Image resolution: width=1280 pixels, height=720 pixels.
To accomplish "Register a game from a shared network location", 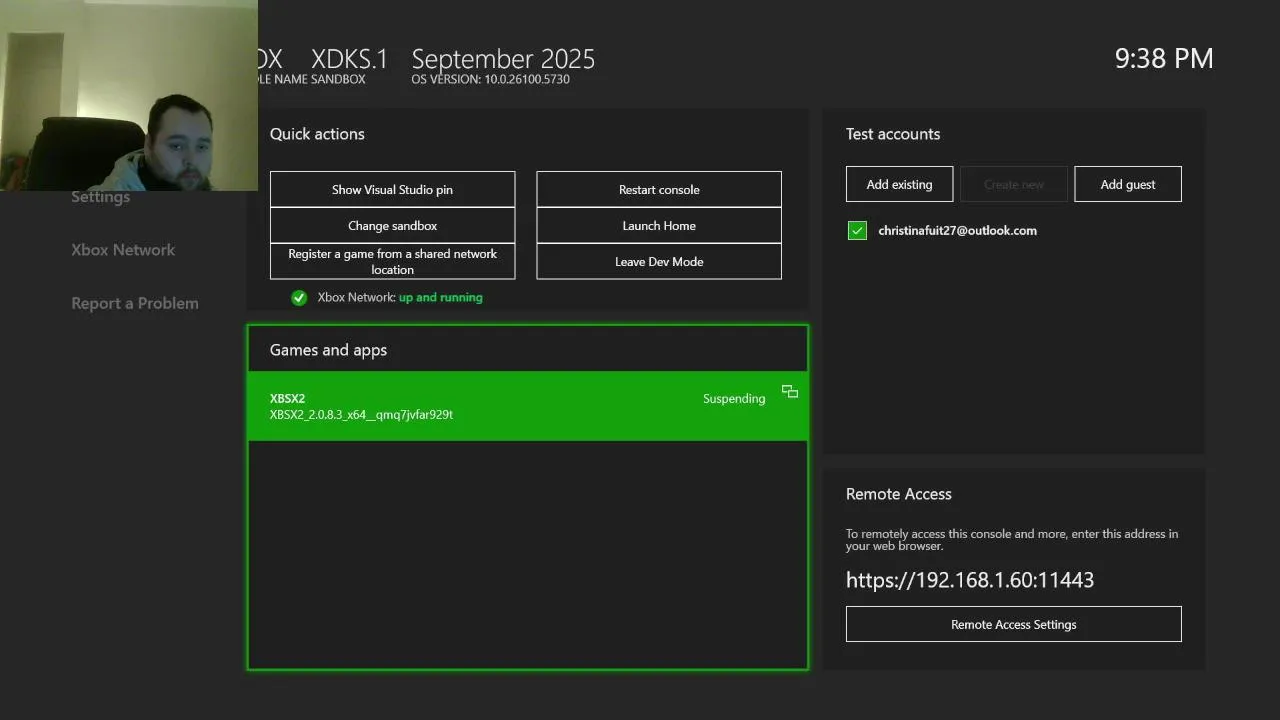I will coord(392,261).
